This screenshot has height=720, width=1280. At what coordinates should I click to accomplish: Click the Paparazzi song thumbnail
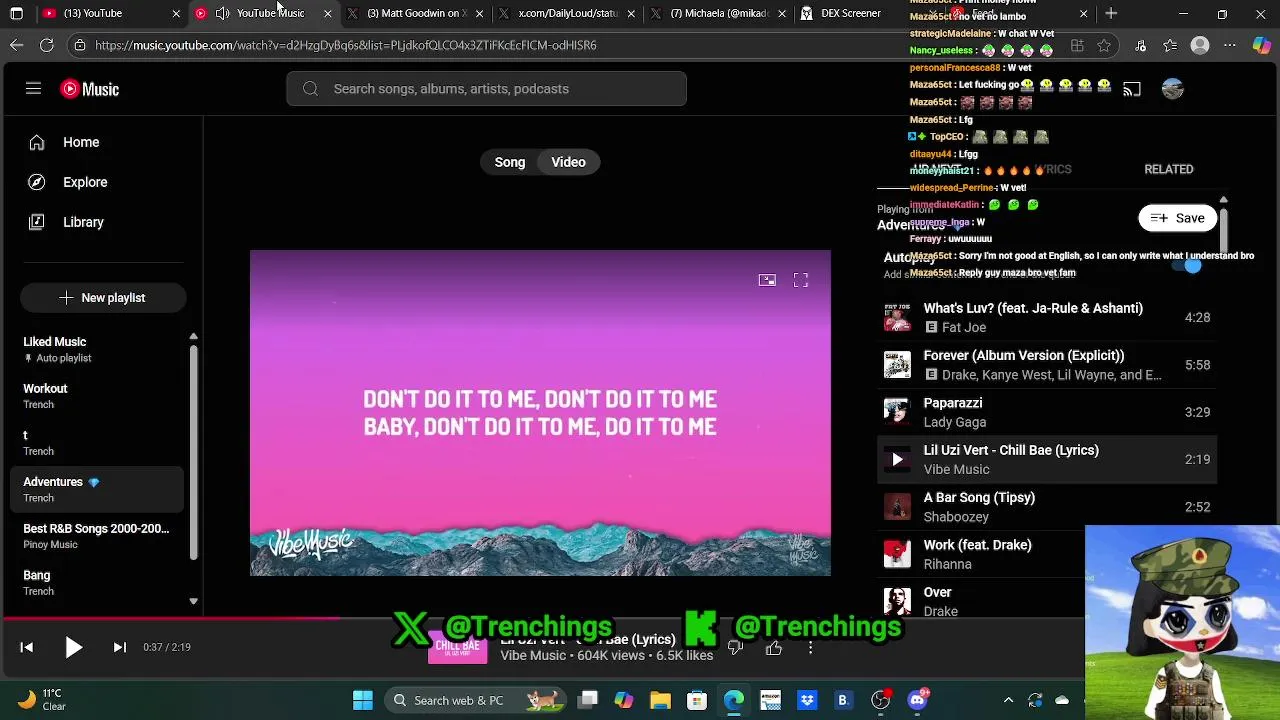pyautogui.click(x=897, y=412)
